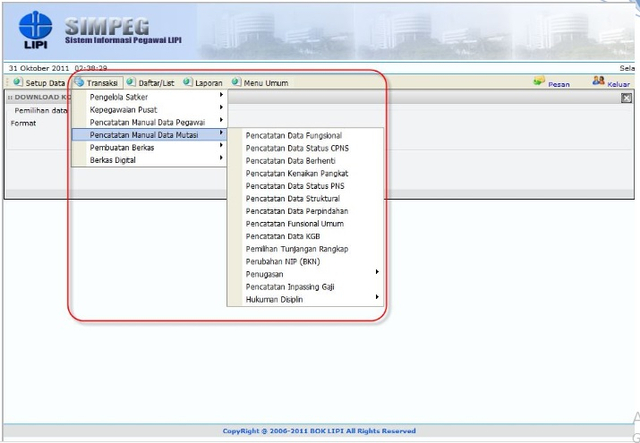Click the CopyRight footer text
640x443 pixels.
(319, 431)
